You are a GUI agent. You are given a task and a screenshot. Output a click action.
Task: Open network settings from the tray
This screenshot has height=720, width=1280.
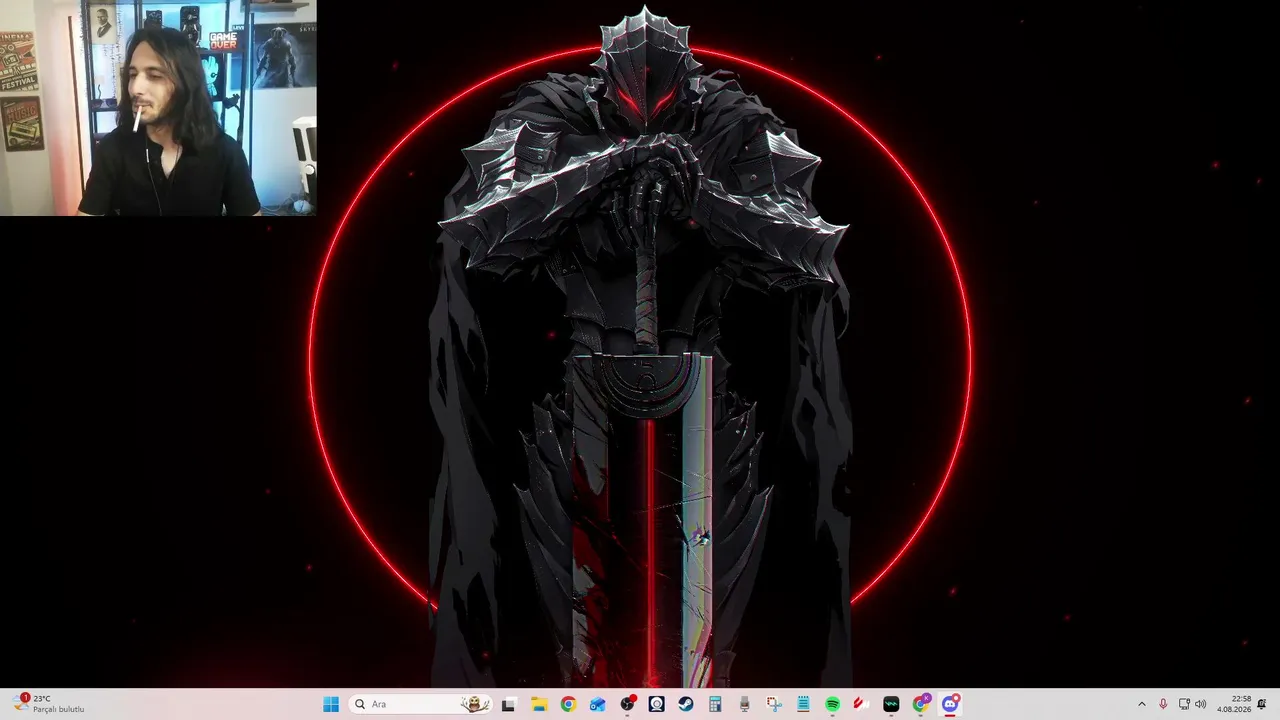click(x=1185, y=704)
